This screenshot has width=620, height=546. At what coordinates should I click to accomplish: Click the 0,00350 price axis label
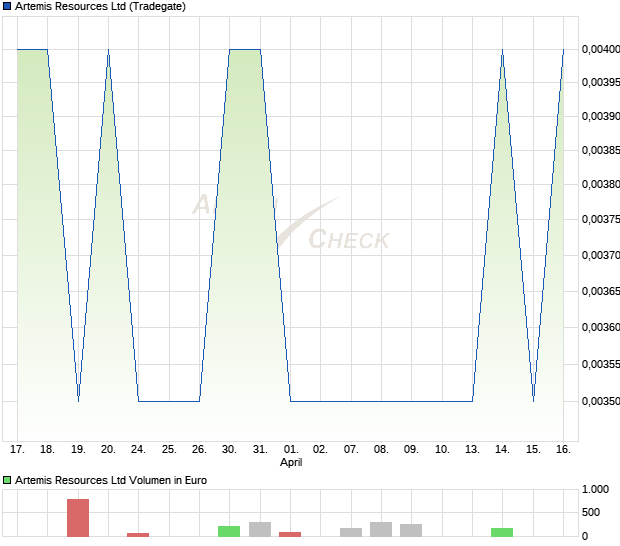point(601,401)
